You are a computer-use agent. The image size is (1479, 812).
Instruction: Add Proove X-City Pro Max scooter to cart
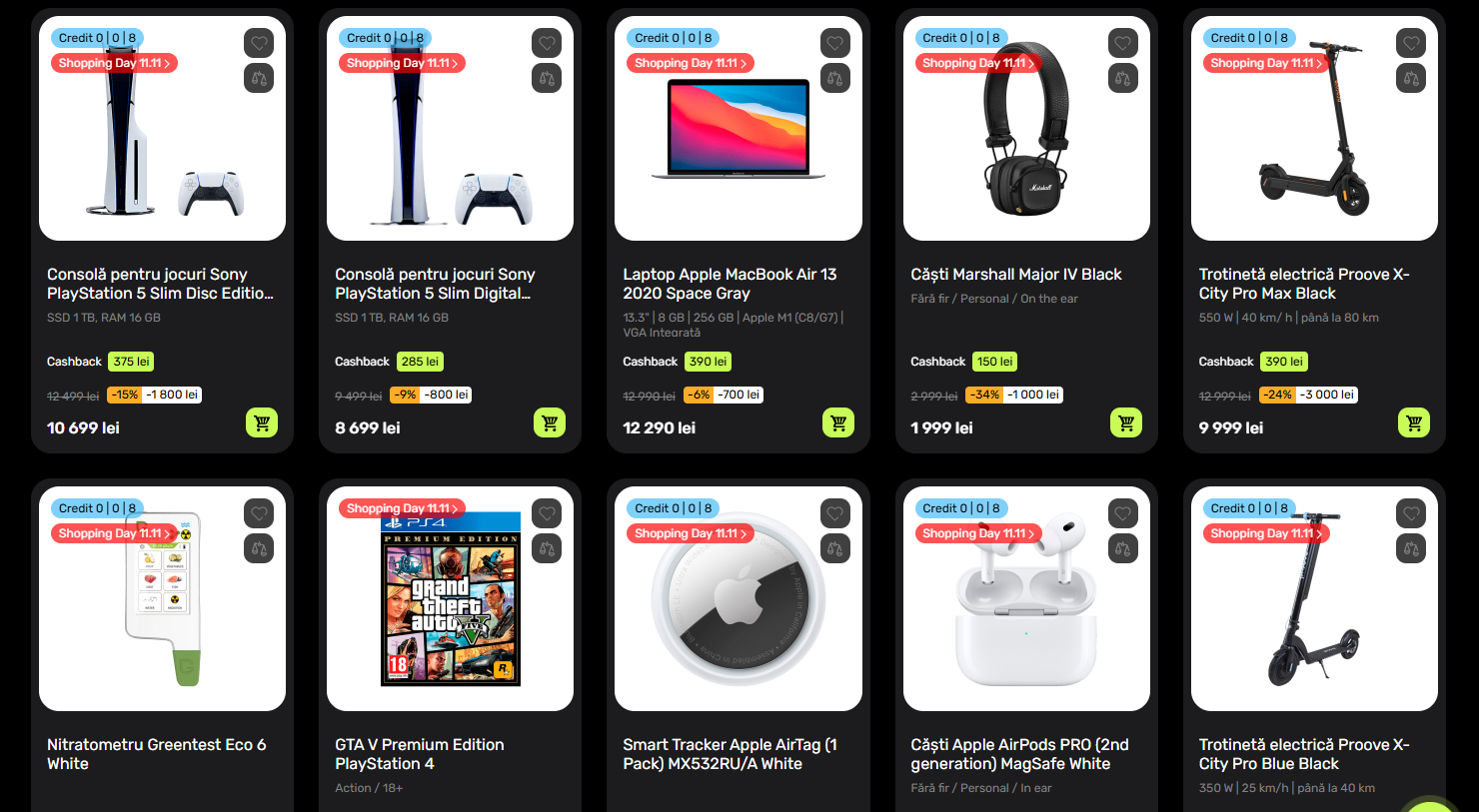(x=1414, y=422)
